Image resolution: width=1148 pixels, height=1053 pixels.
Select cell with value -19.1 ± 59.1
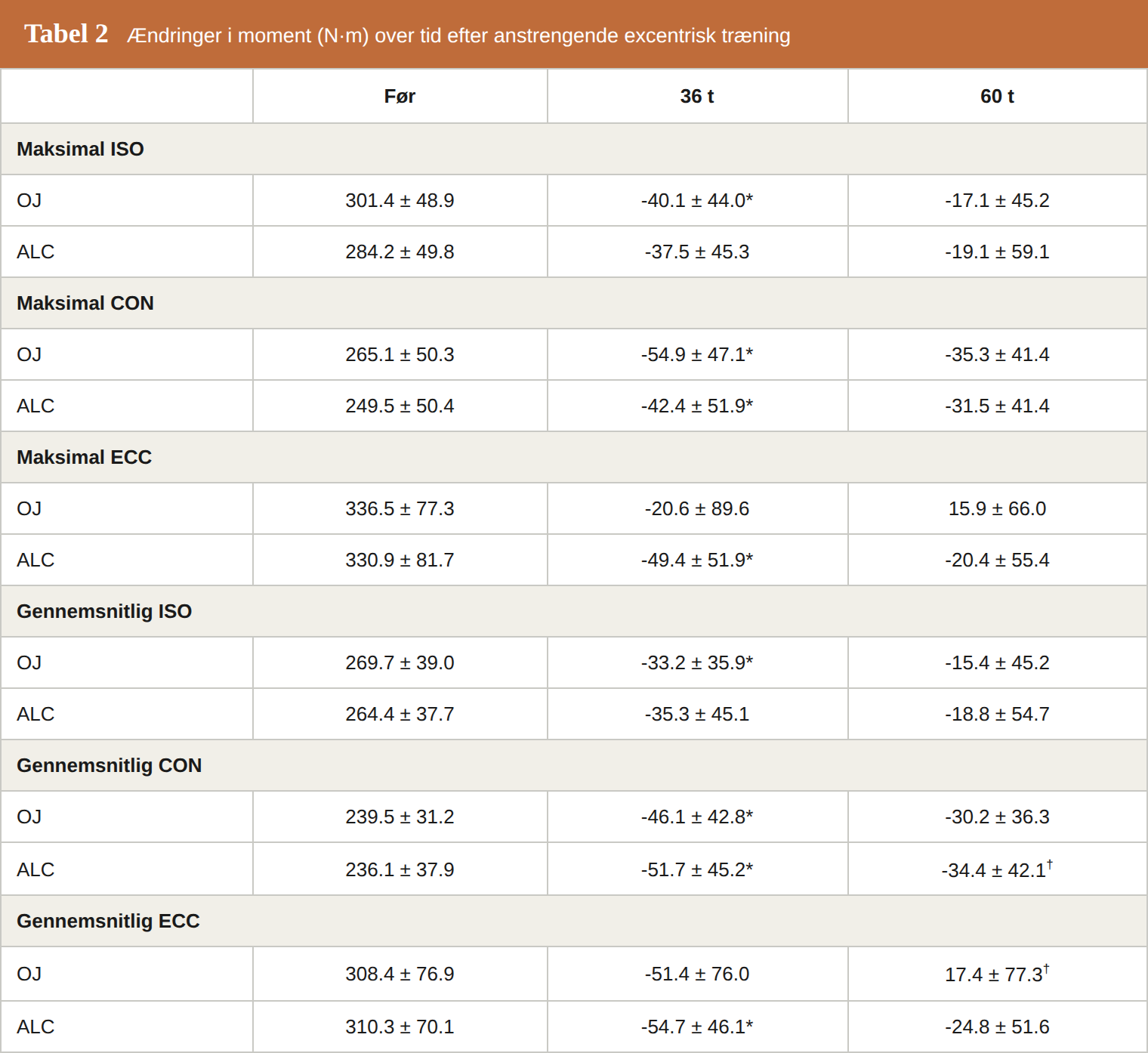point(997,252)
